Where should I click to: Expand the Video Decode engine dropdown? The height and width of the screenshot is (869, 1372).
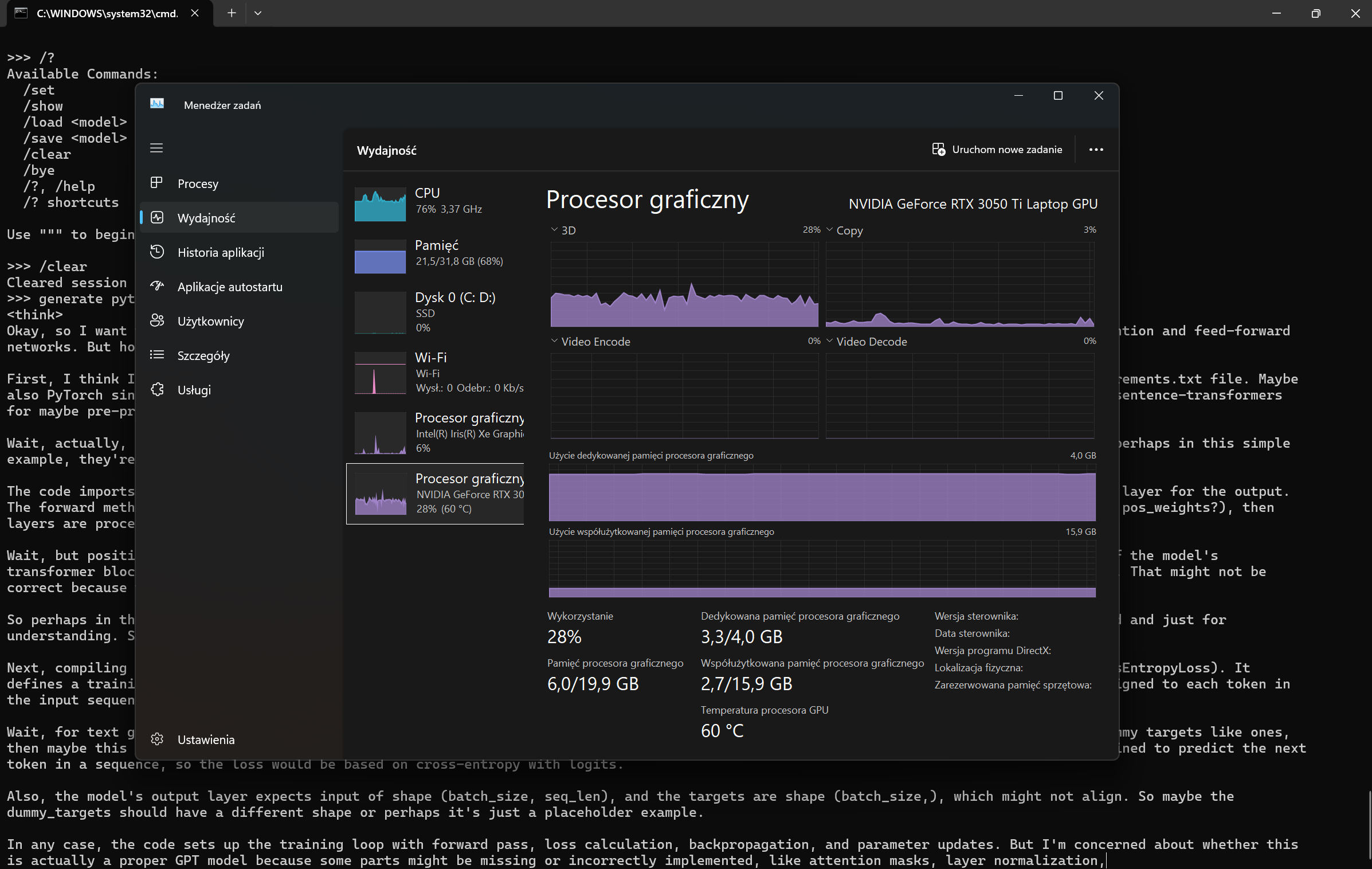[x=829, y=341]
